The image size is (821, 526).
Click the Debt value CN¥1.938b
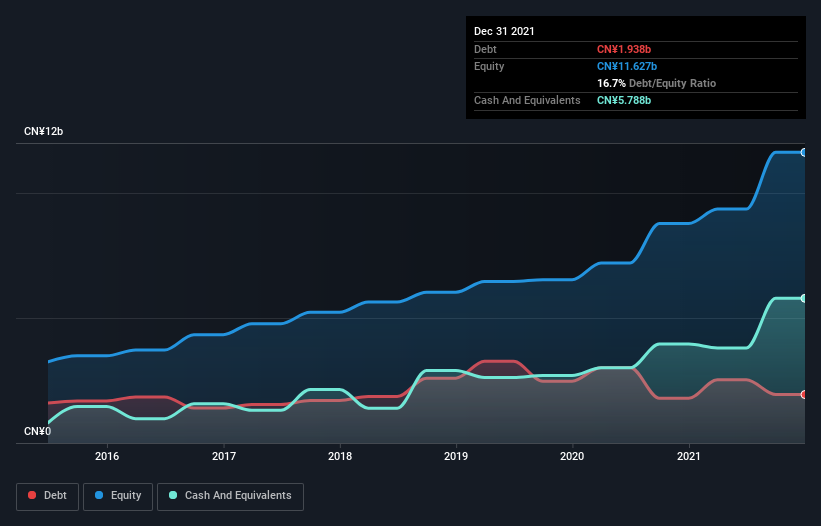[624, 49]
